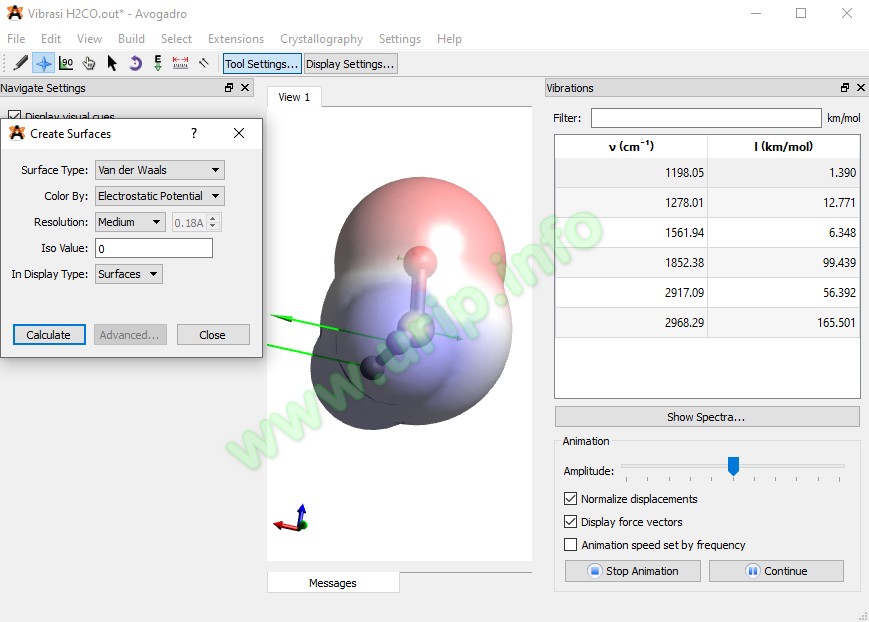Click the Continue animation button
The height and width of the screenshot is (622, 869).
[776, 571]
